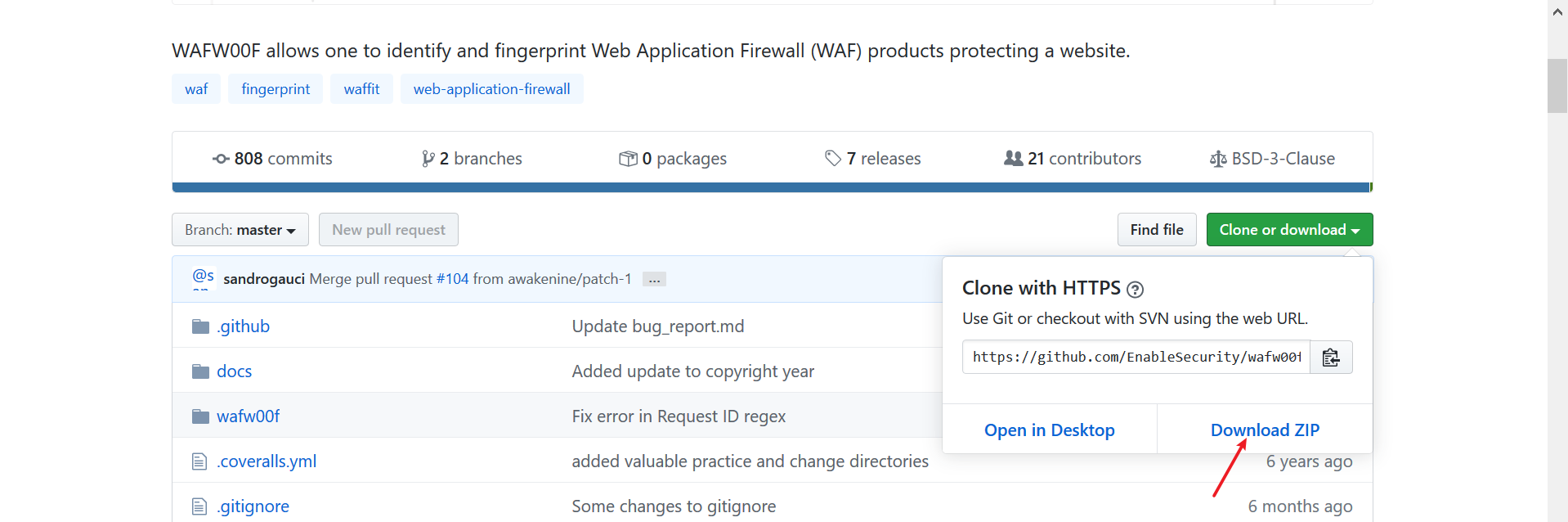
Task: Click the .github folder icon
Action: click(200, 326)
